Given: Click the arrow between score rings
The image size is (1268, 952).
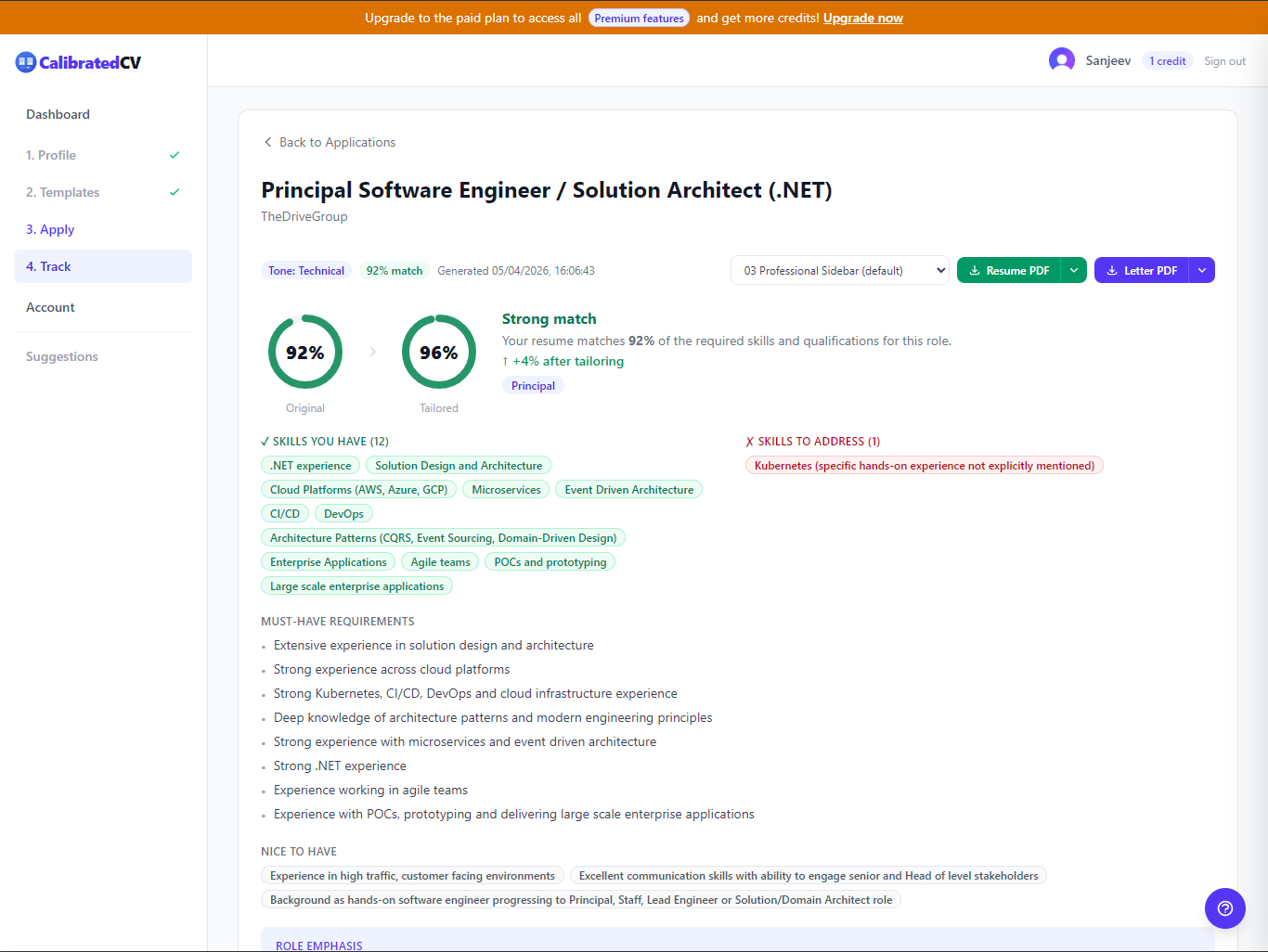Looking at the screenshot, I should point(373,352).
